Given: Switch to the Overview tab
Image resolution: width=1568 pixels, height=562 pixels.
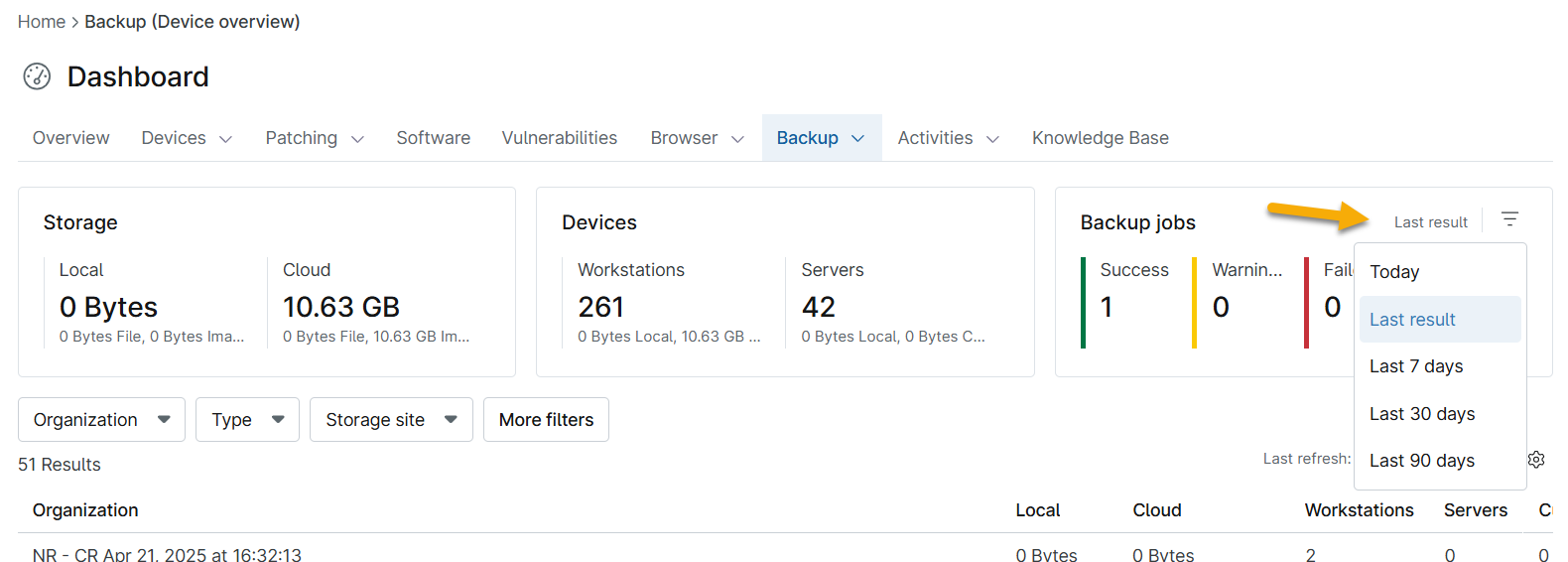Looking at the screenshot, I should point(70,138).
